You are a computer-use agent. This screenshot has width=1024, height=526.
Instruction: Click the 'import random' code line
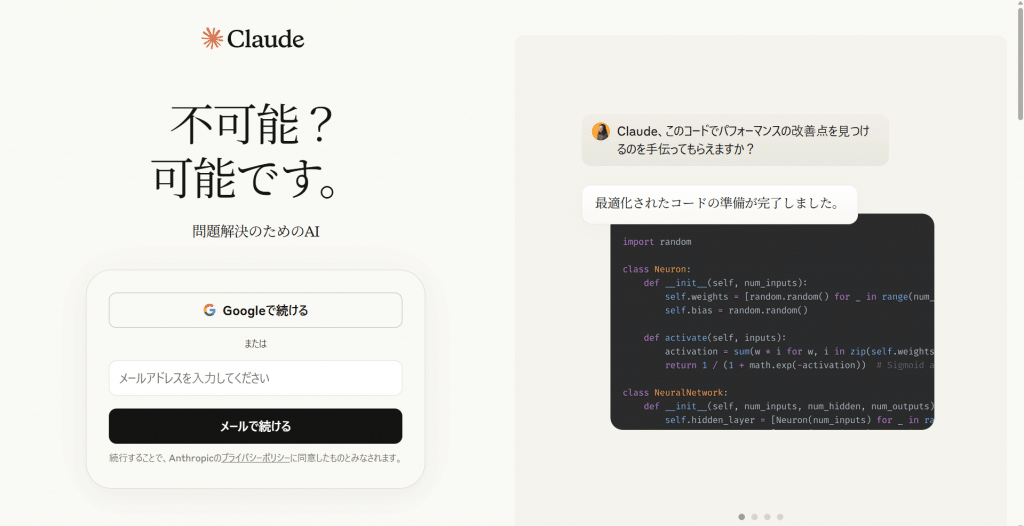[x=656, y=242]
